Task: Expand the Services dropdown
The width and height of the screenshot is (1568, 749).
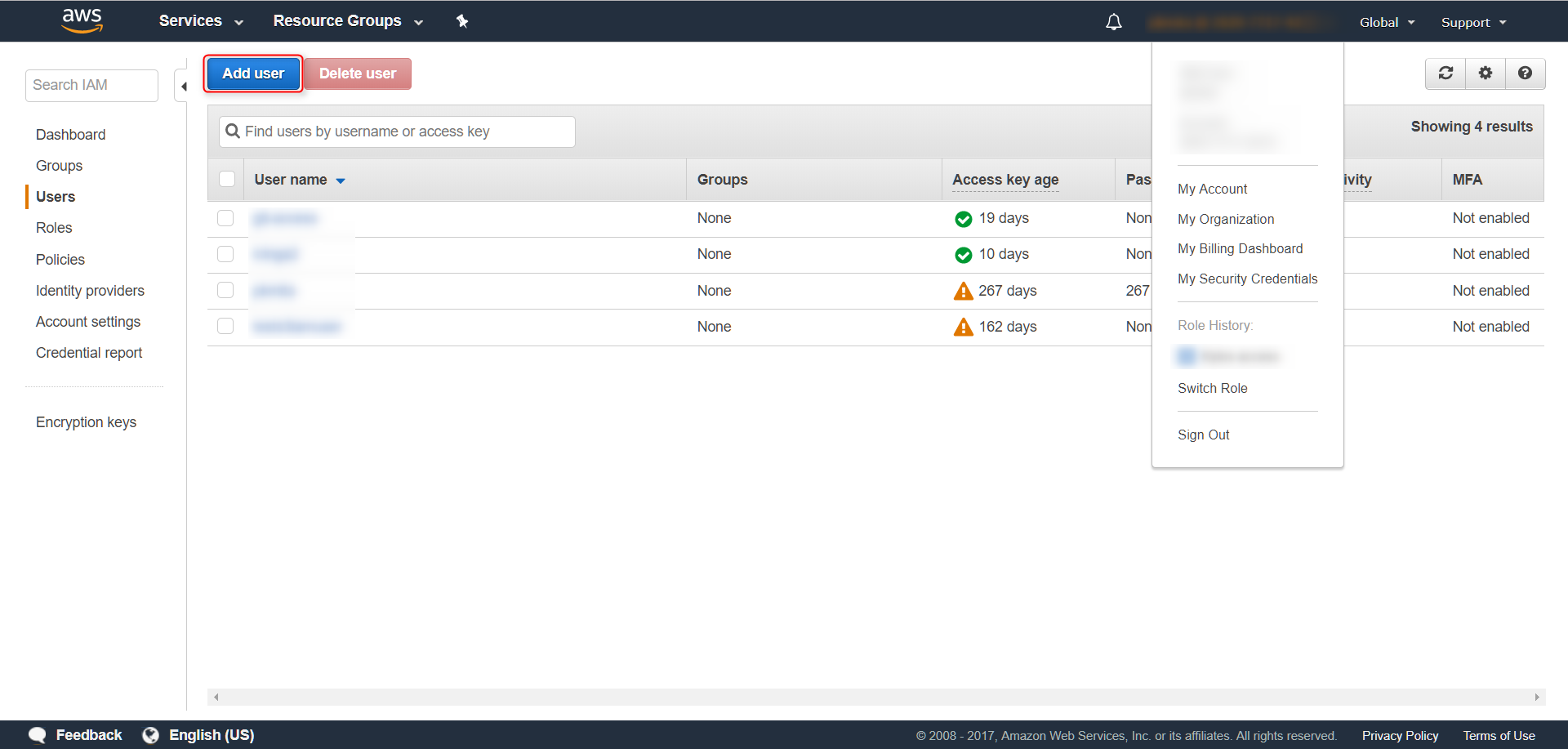Action: tap(201, 21)
